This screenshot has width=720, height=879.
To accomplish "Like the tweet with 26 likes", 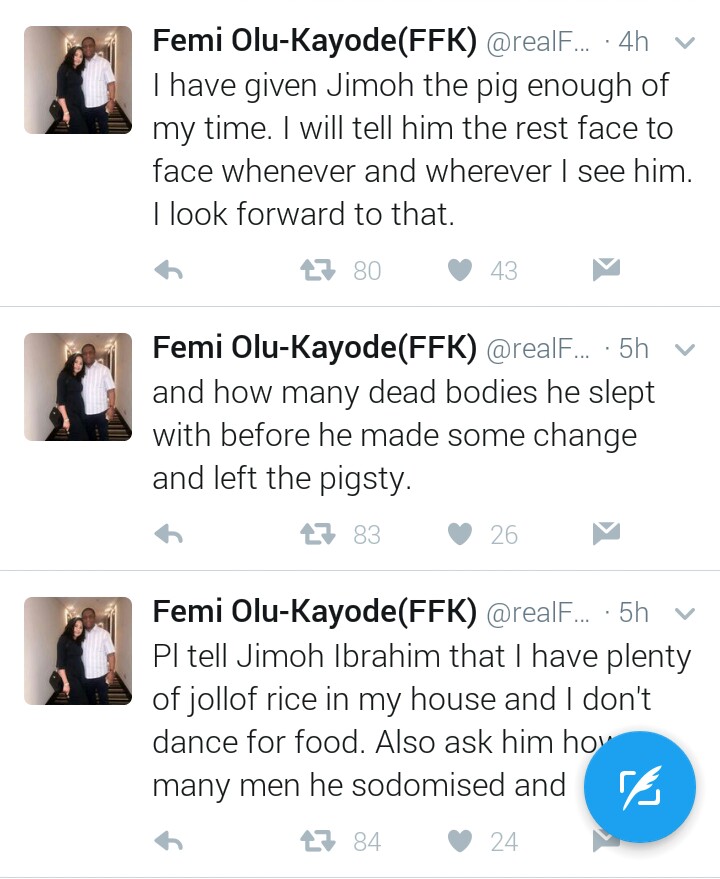I will 459,535.
